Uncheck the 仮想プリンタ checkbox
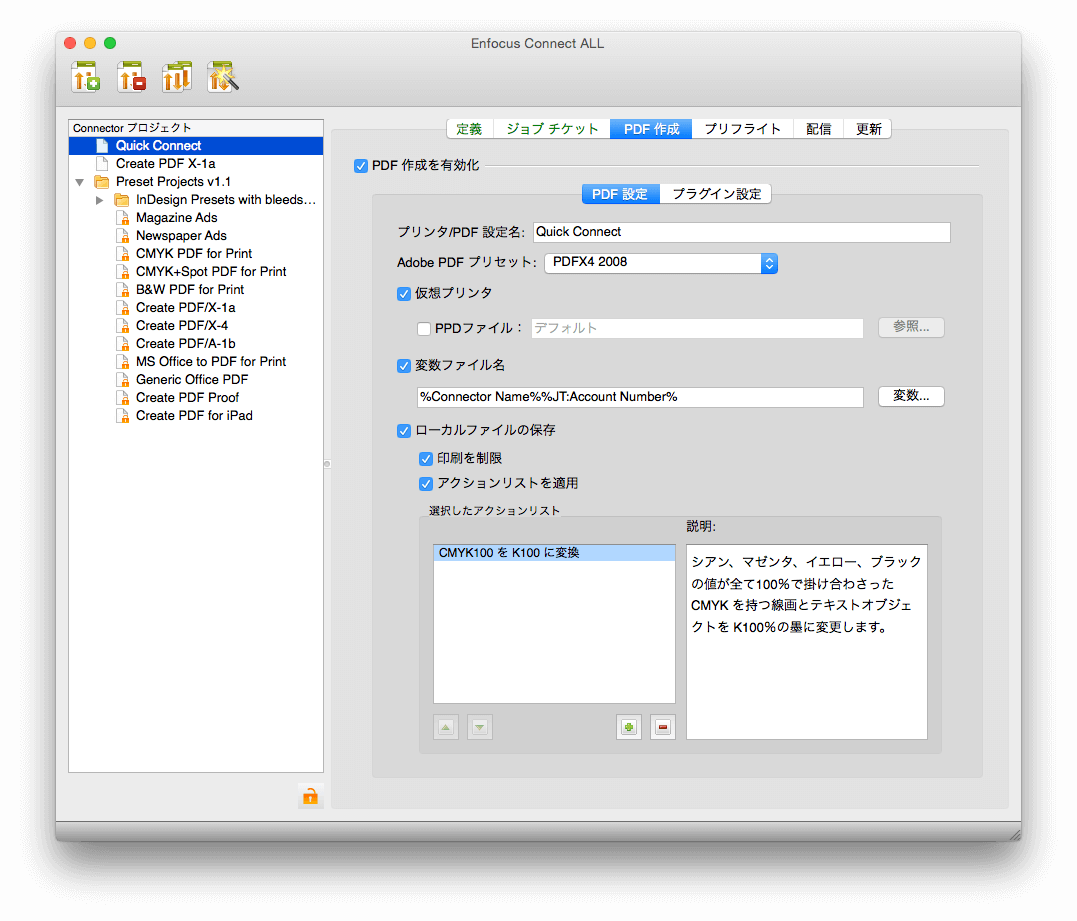Viewport: 1077px width, 921px height. (x=404, y=294)
